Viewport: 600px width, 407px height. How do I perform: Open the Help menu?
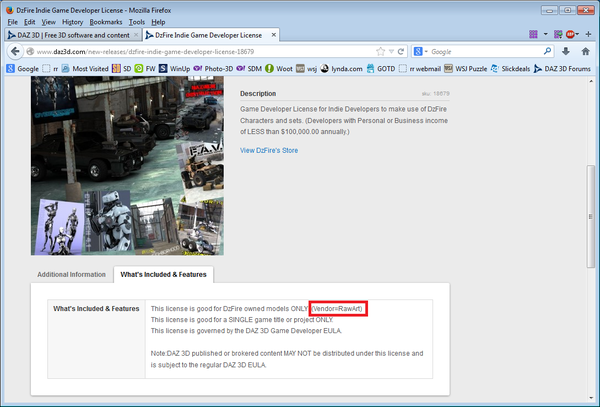coord(158,22)
